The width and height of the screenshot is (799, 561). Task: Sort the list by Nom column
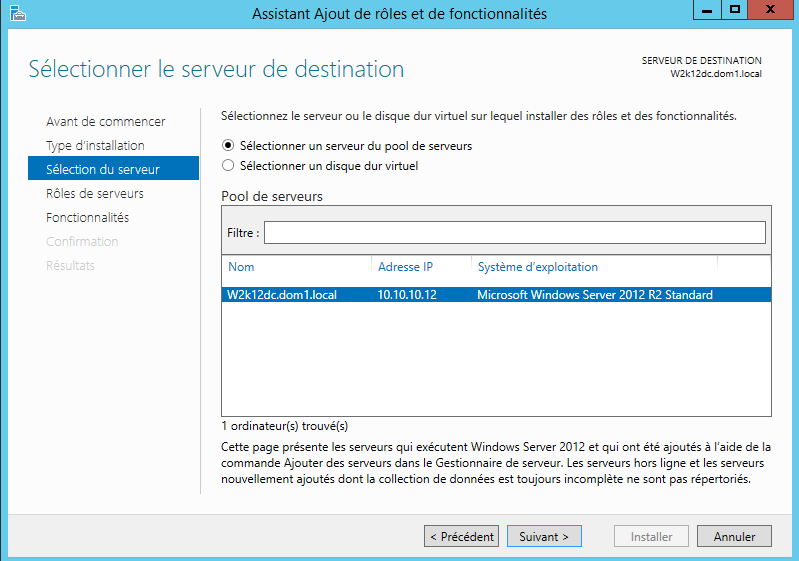coord(295,267)
